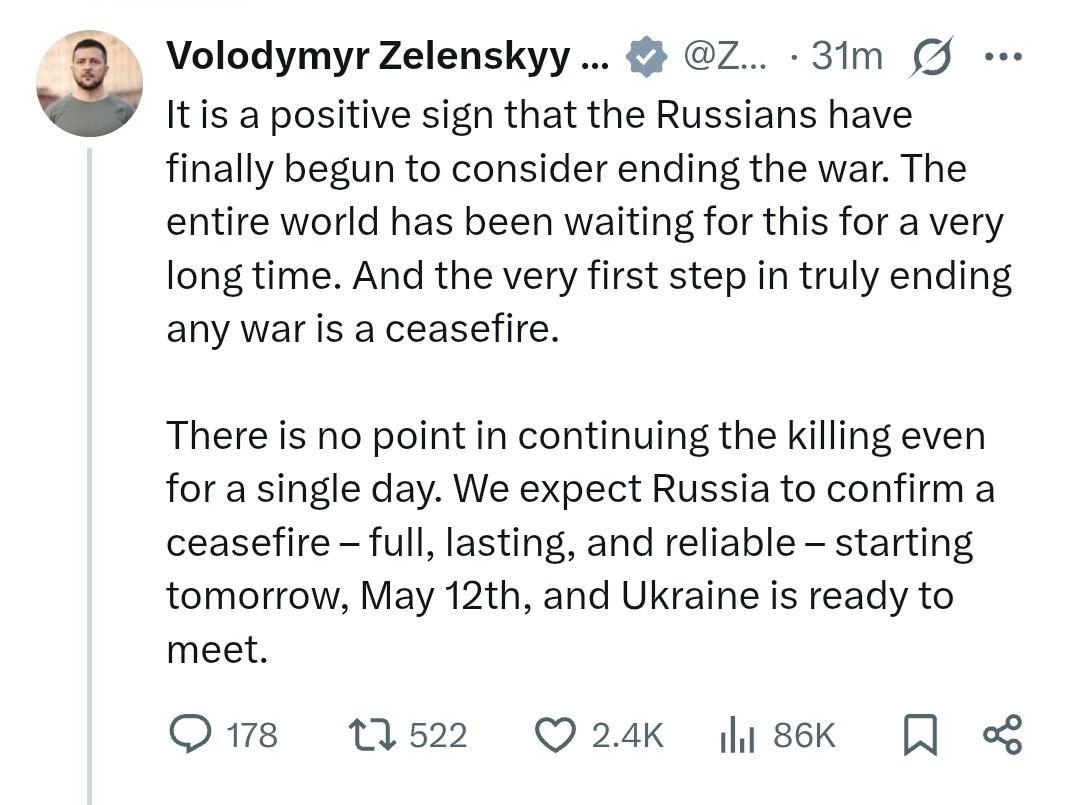Open tweet via the 31m timestamp
Image resolution: width=1068 pixels, height=805 pixels.
point(846,57)
